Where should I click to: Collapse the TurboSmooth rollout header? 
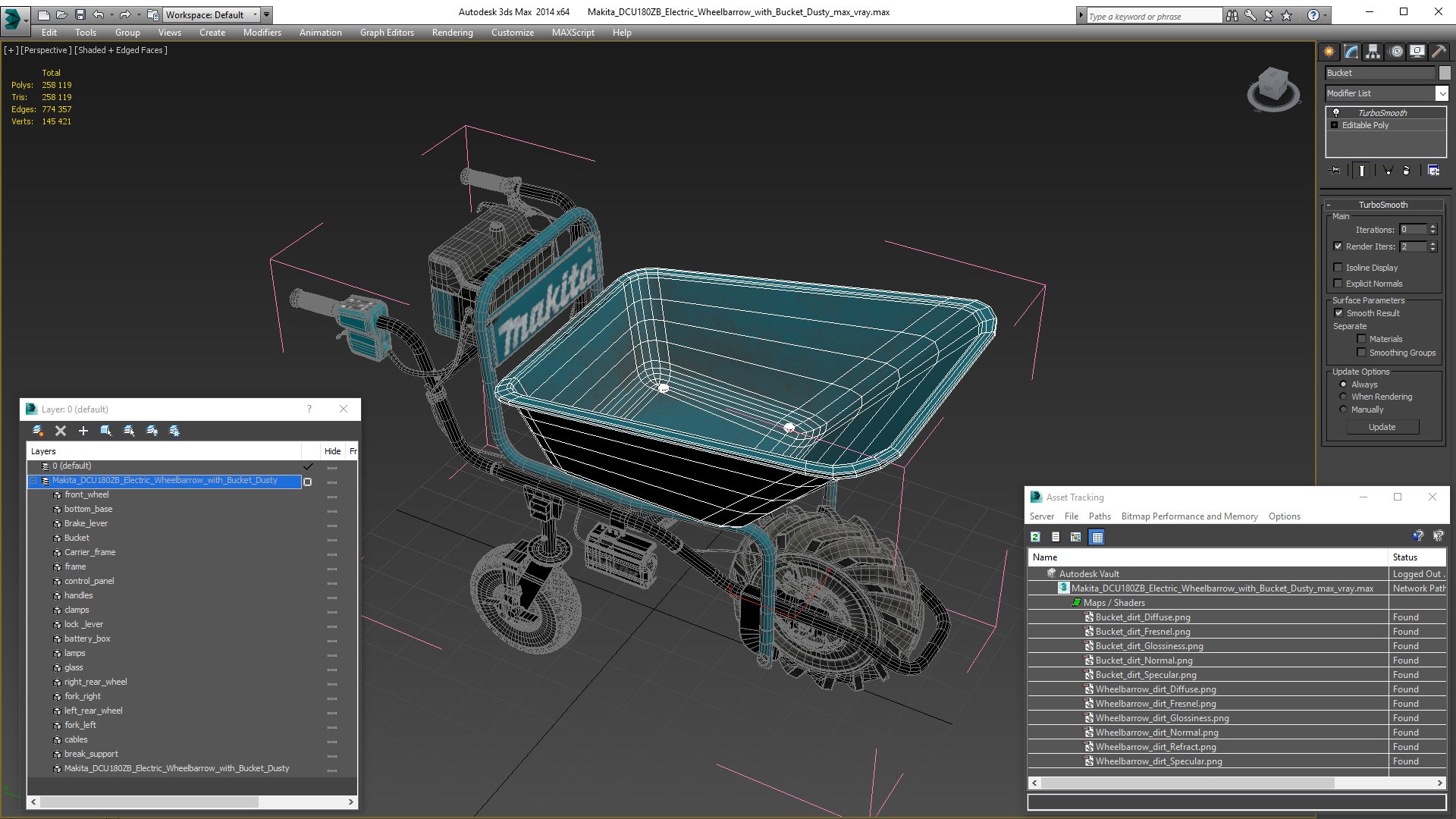click(x=1382, y=205)
